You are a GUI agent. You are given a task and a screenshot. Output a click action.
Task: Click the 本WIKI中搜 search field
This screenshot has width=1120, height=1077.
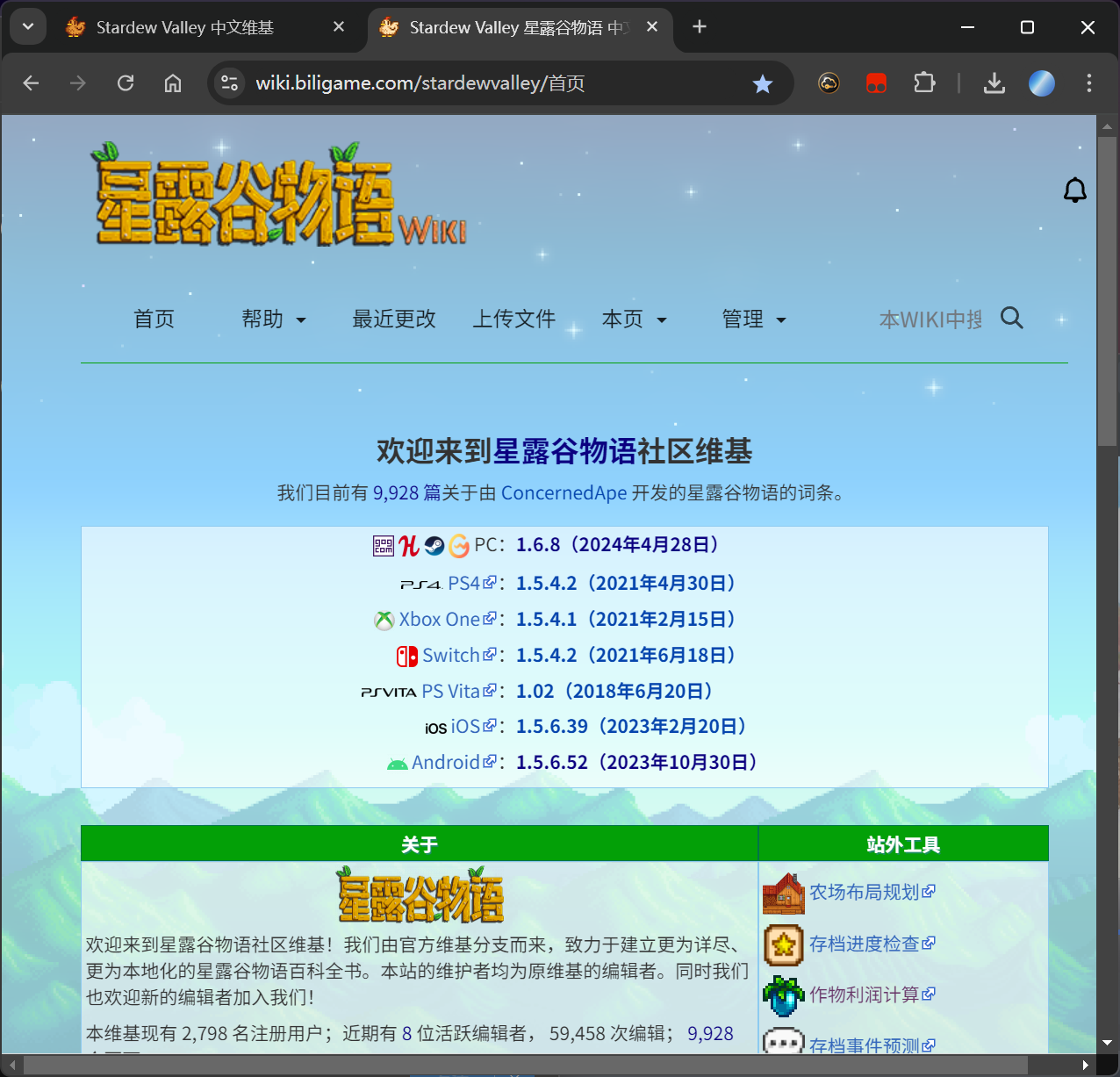click(930, 319)
